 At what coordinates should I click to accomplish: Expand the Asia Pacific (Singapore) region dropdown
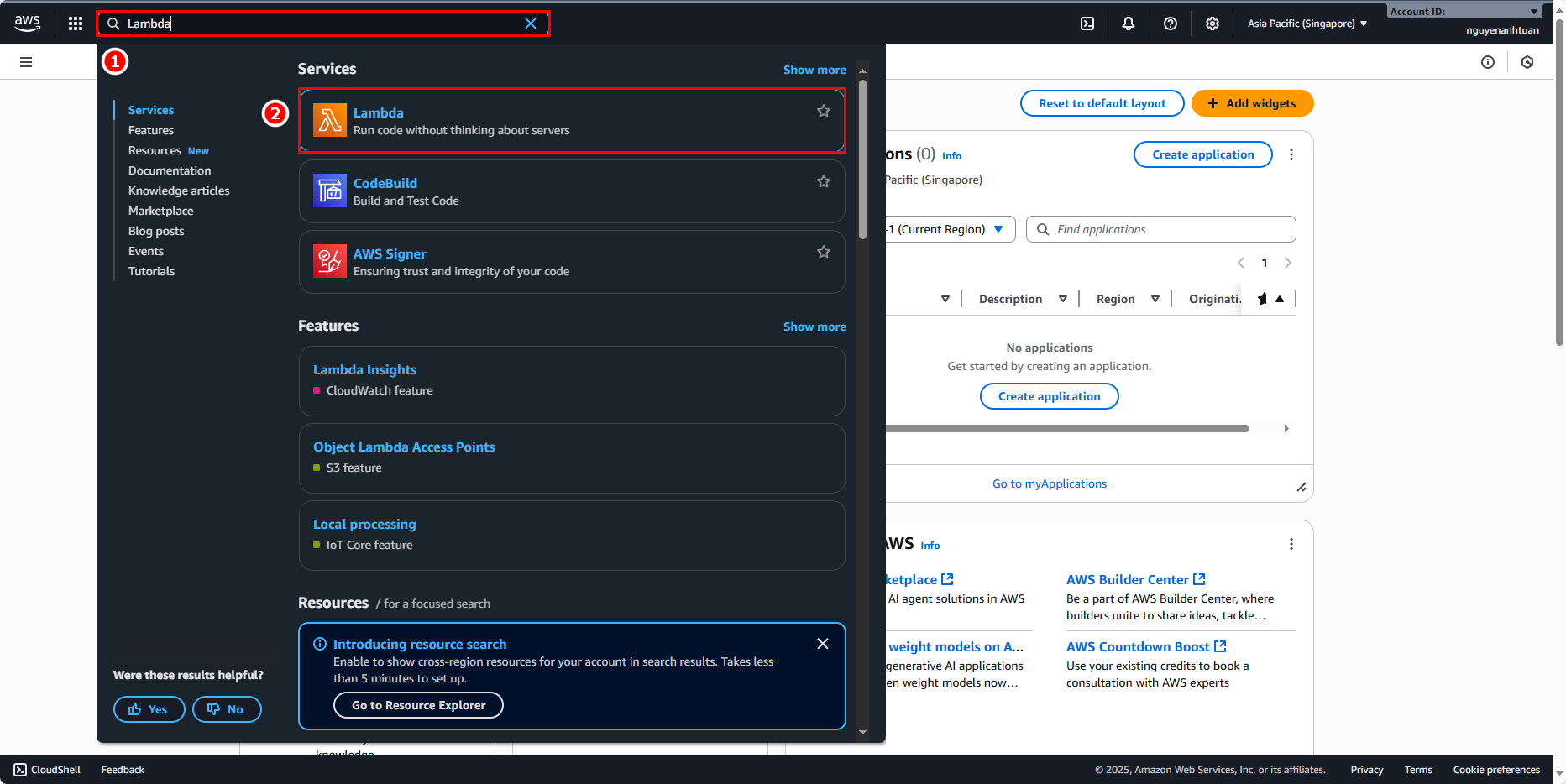pyautogui.click(x=1307, y=24)
